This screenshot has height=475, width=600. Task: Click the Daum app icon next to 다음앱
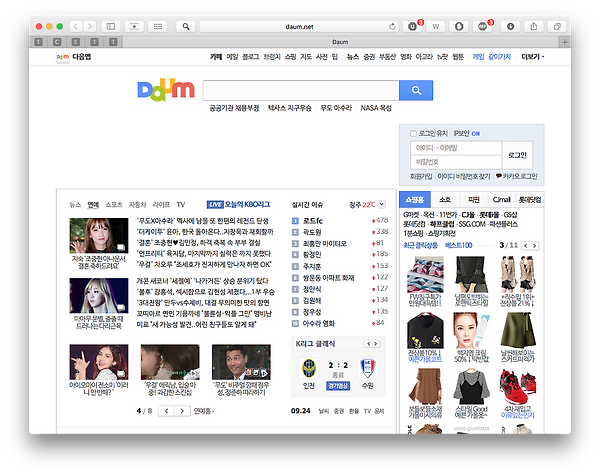(x=63, y=57)
